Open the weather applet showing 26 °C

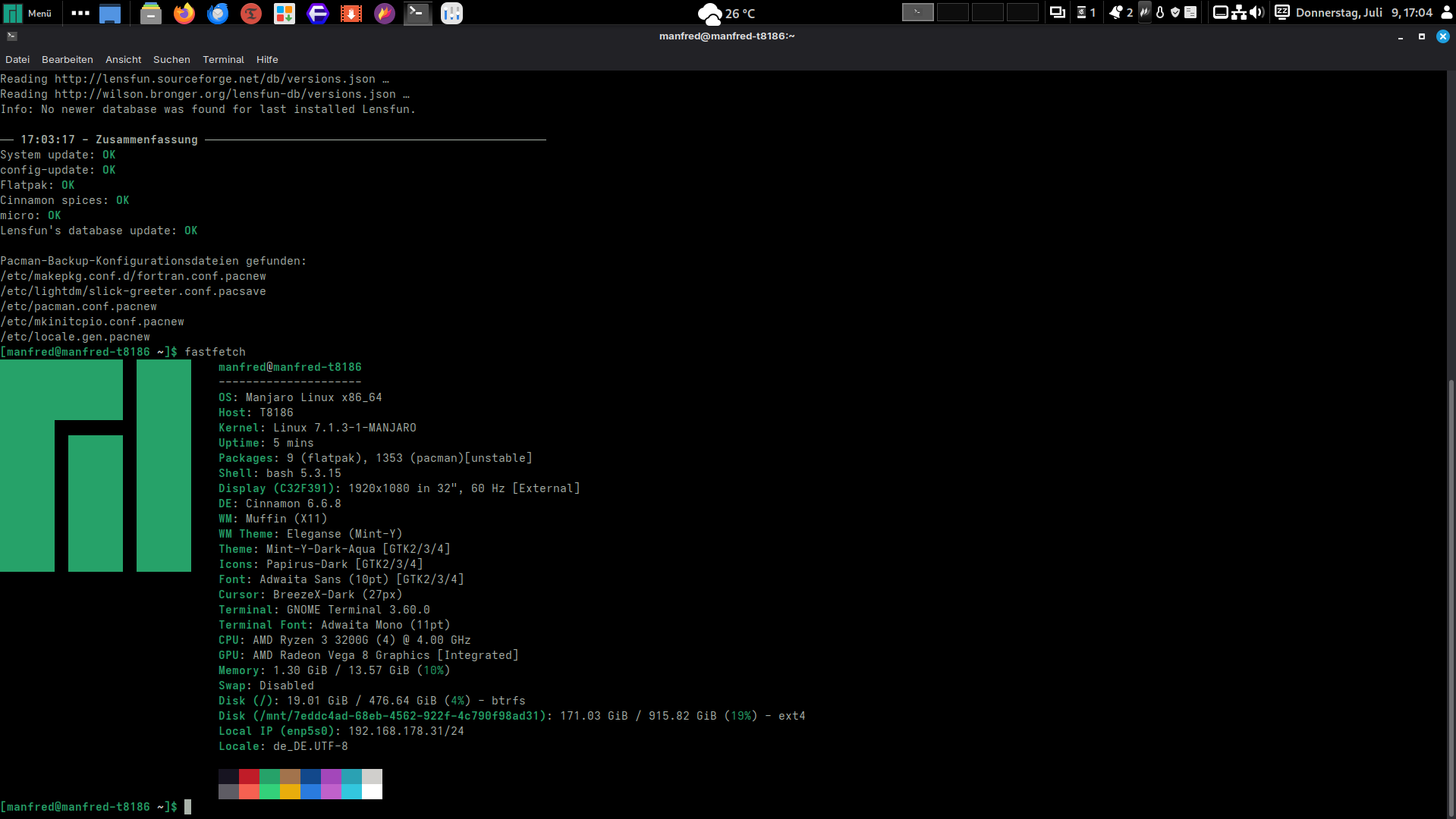pos(726,13)
